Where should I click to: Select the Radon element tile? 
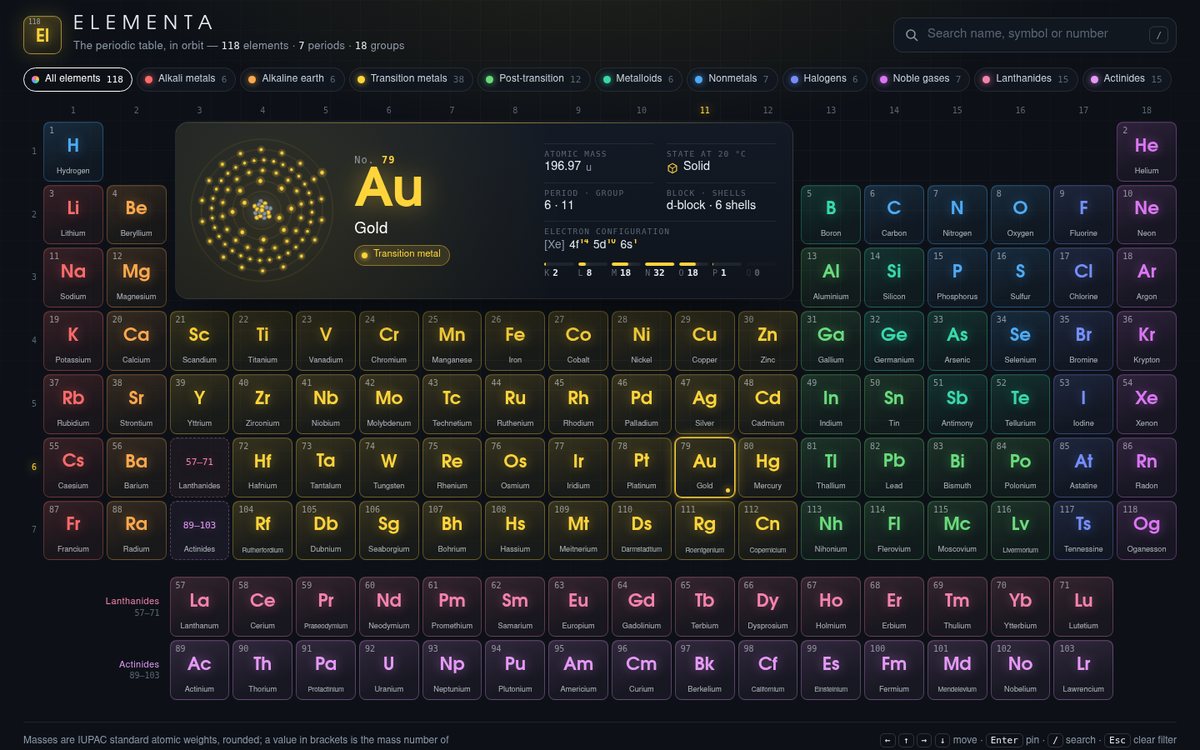[x=1146, y=467]
